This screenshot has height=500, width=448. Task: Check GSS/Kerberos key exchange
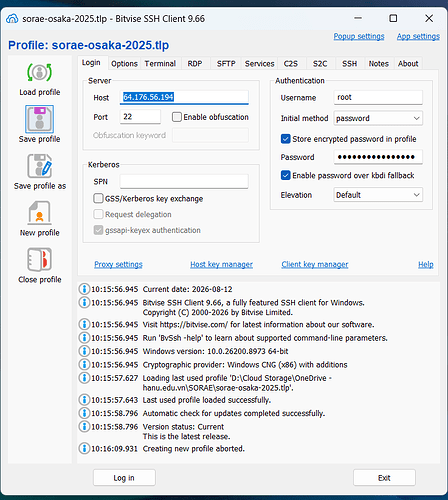[x=98, y=198]
